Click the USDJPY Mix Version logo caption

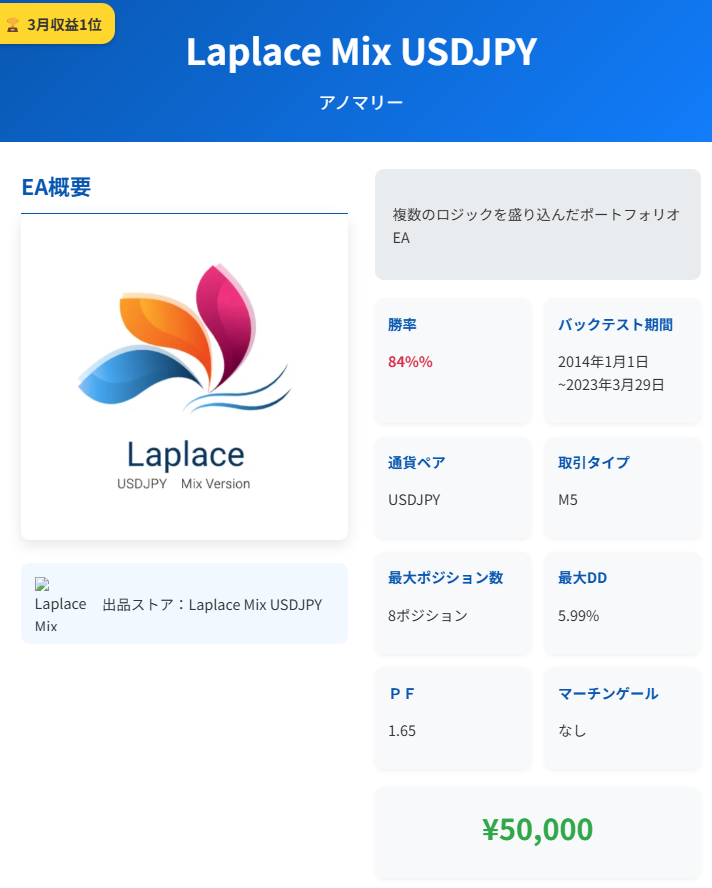[184, 484]
